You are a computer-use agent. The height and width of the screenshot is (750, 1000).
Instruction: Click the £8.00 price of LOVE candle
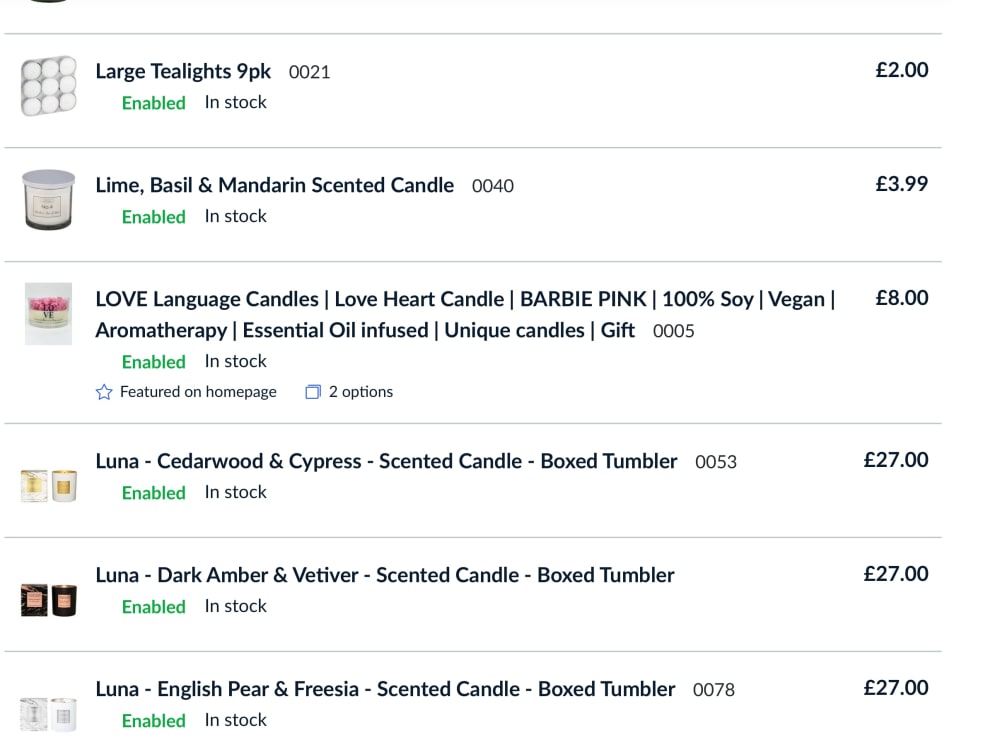902,298
